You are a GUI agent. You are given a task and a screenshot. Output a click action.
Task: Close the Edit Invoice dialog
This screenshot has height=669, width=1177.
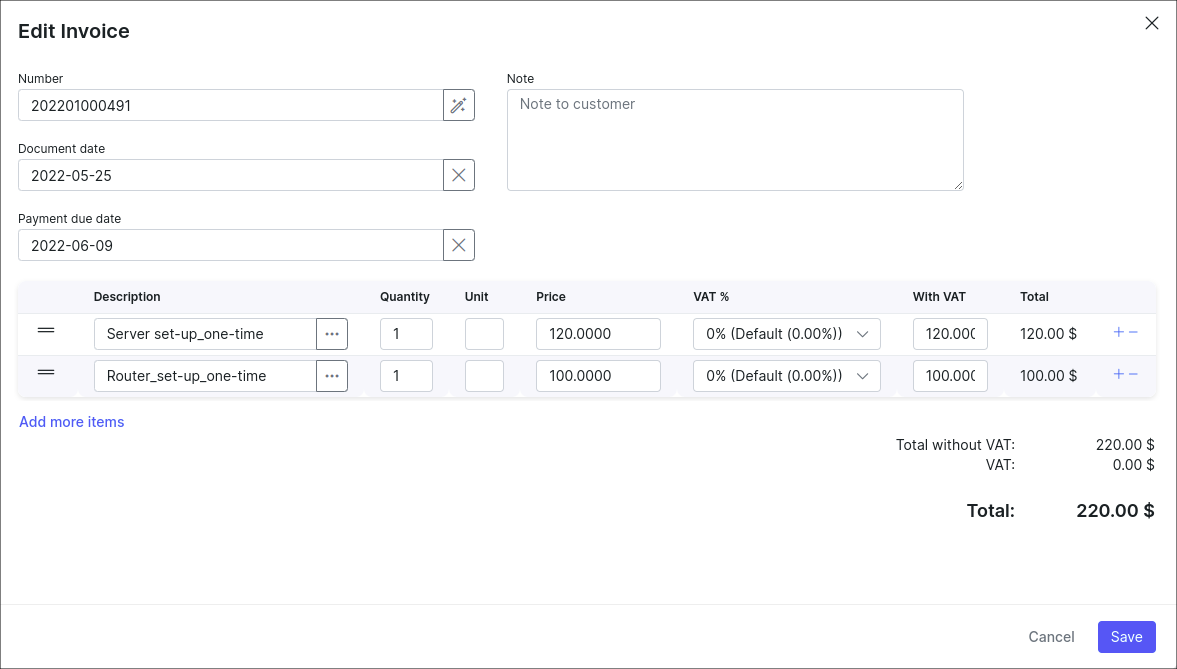click(x=1151, y=22)
